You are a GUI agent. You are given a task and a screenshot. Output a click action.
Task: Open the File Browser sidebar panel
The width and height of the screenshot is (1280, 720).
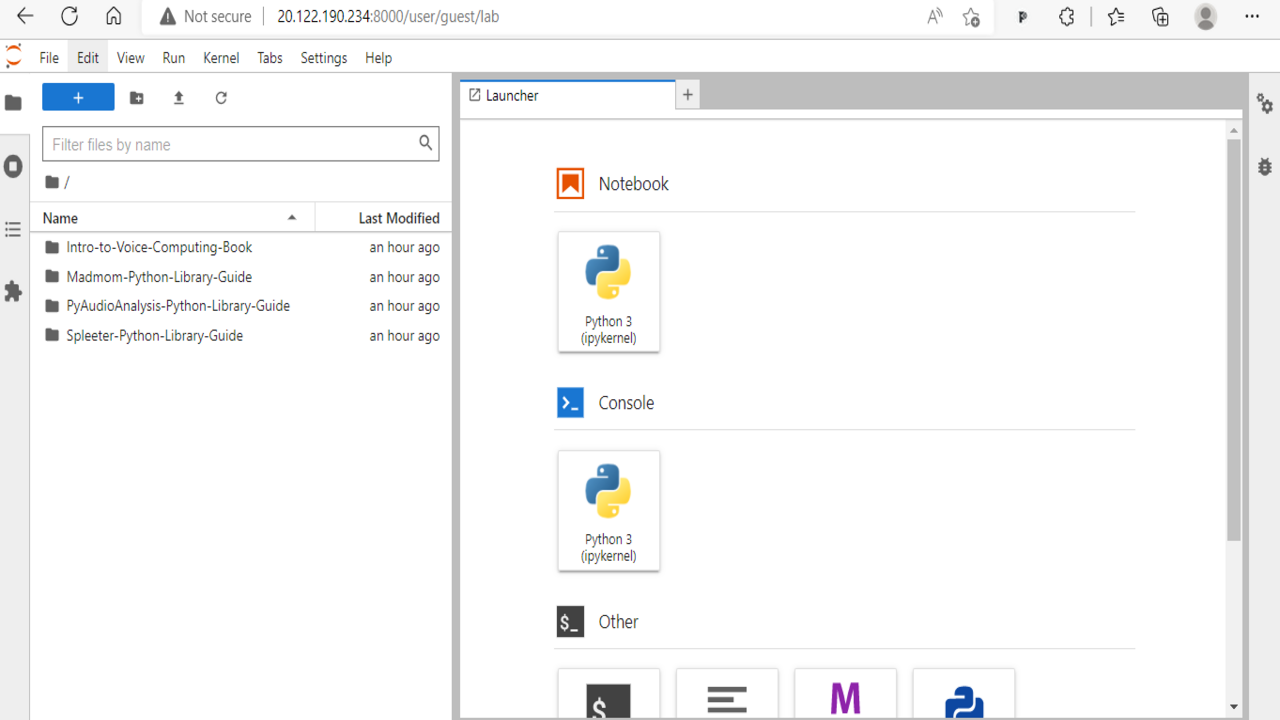pyautogui.click(x=13, y=103)
